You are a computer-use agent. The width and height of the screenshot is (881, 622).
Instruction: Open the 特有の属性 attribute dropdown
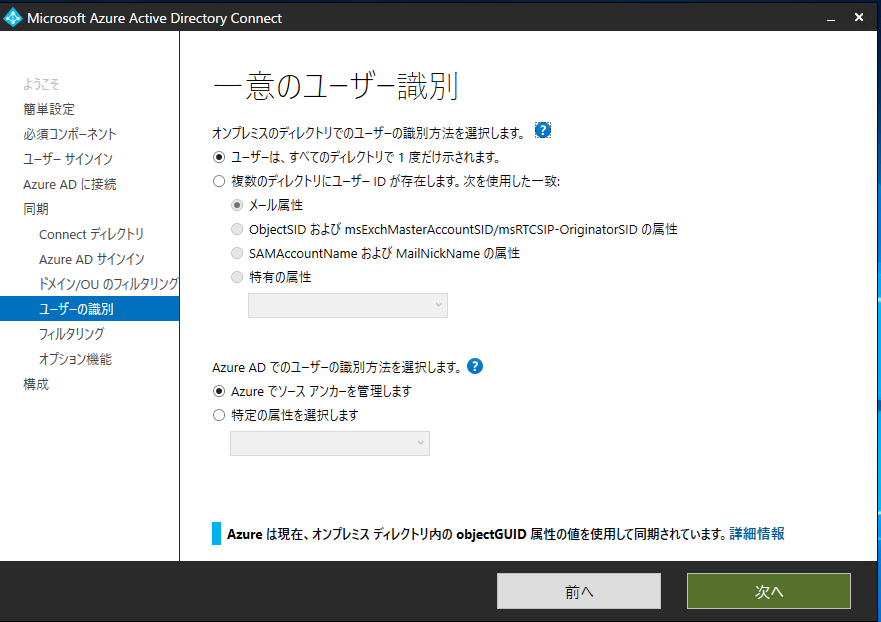(x=348, y=305)
